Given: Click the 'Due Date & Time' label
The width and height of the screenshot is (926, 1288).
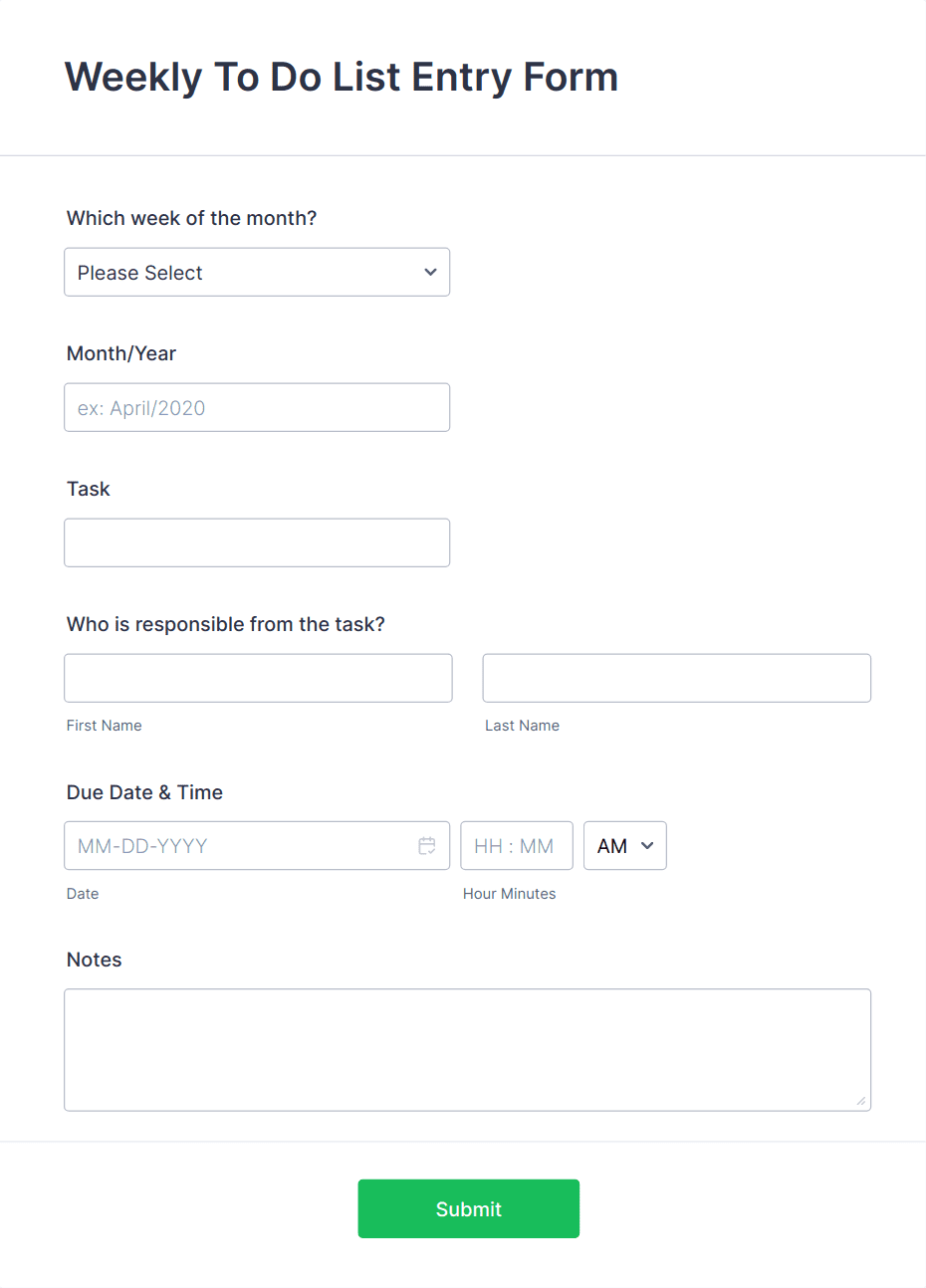Looking at the screenshot, I should tap(143, 792).
